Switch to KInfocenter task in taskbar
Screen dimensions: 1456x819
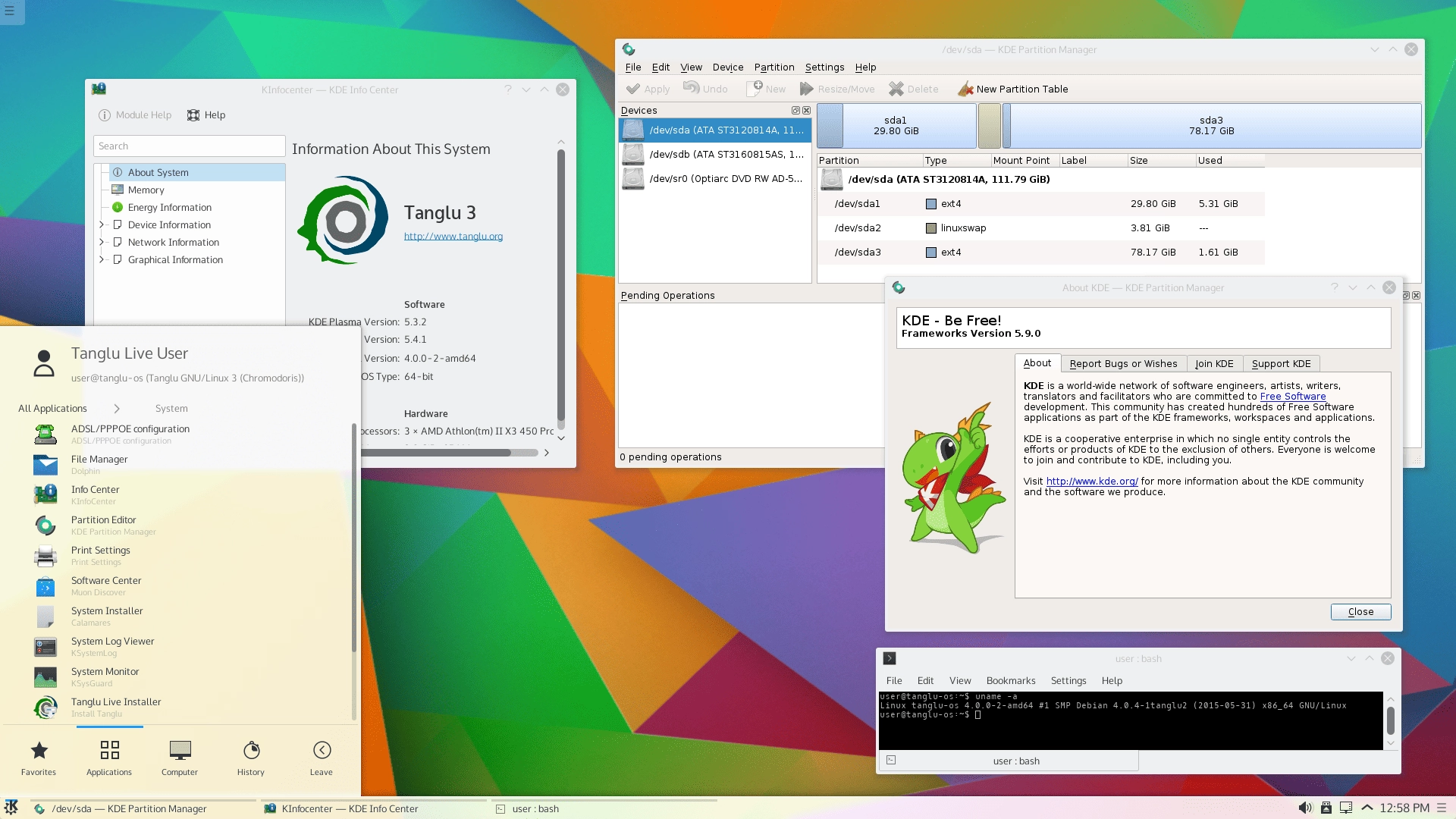click(x=372, y=808)
